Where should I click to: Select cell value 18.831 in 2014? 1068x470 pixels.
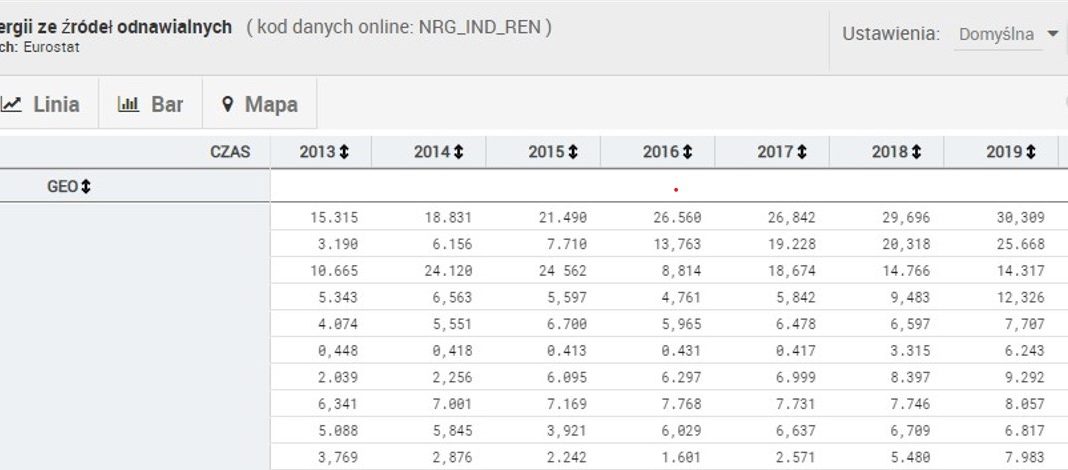pos(448,217)
